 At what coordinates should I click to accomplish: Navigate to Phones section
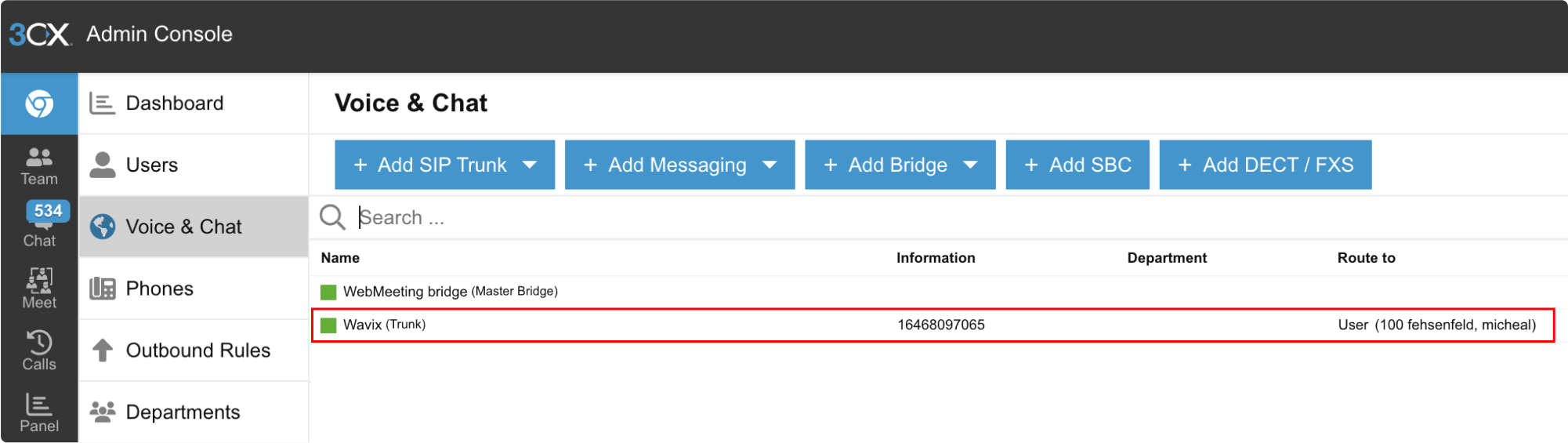159,289
